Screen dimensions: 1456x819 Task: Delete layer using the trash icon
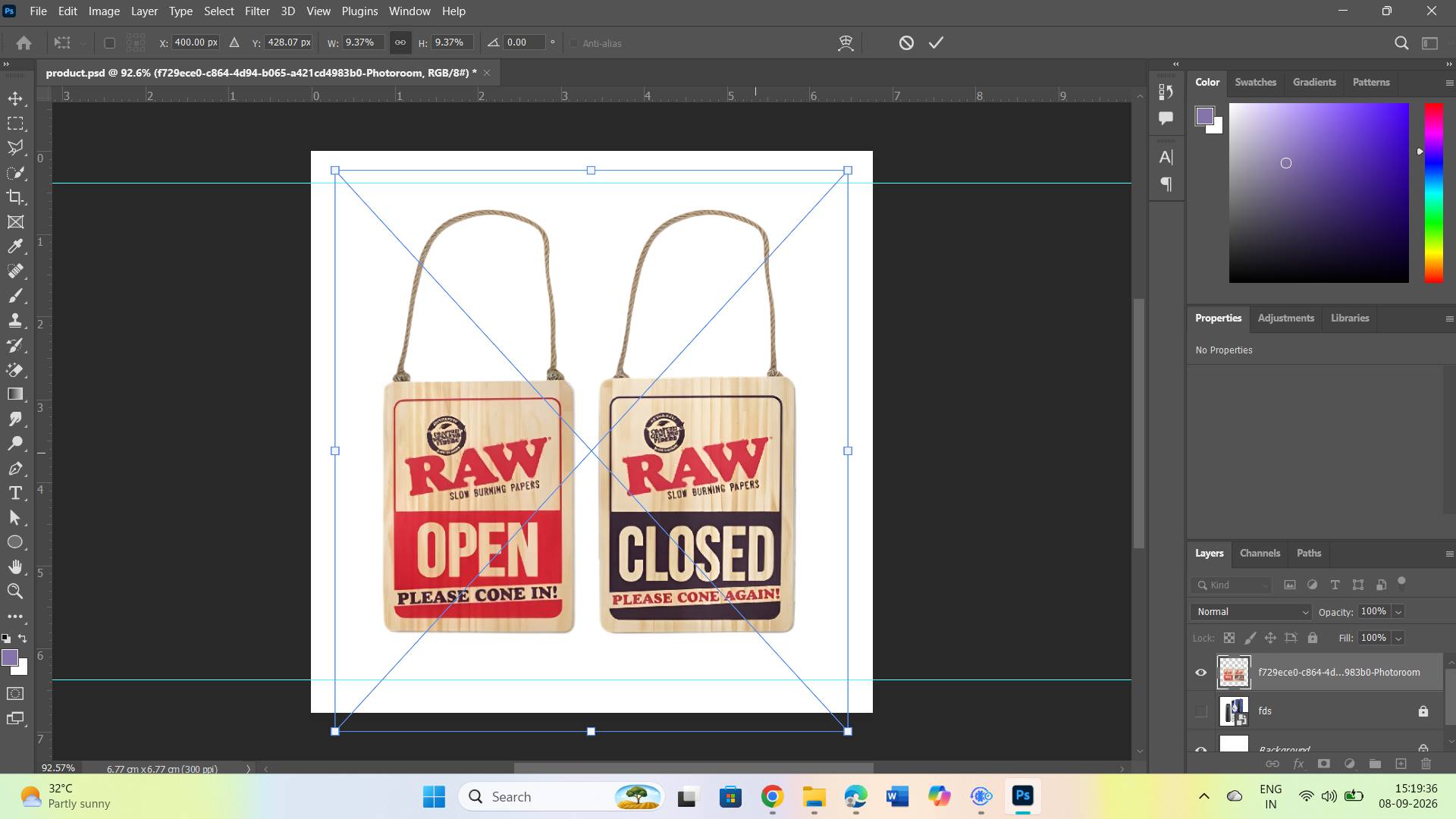pyautogui.click(x=1426, y=764)
